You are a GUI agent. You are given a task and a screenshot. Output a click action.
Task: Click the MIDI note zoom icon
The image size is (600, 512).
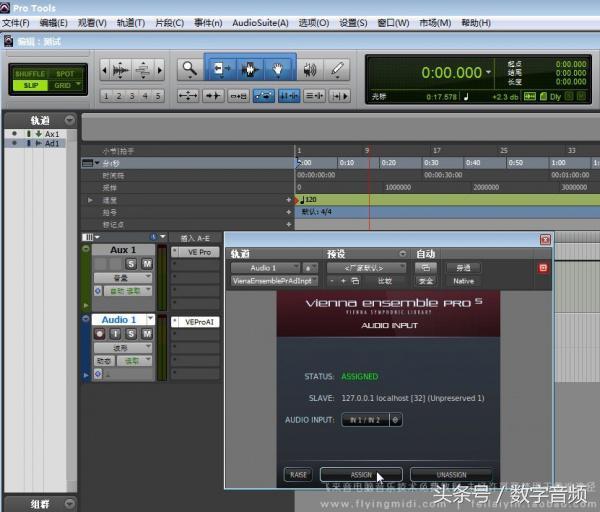click(143, 70)
